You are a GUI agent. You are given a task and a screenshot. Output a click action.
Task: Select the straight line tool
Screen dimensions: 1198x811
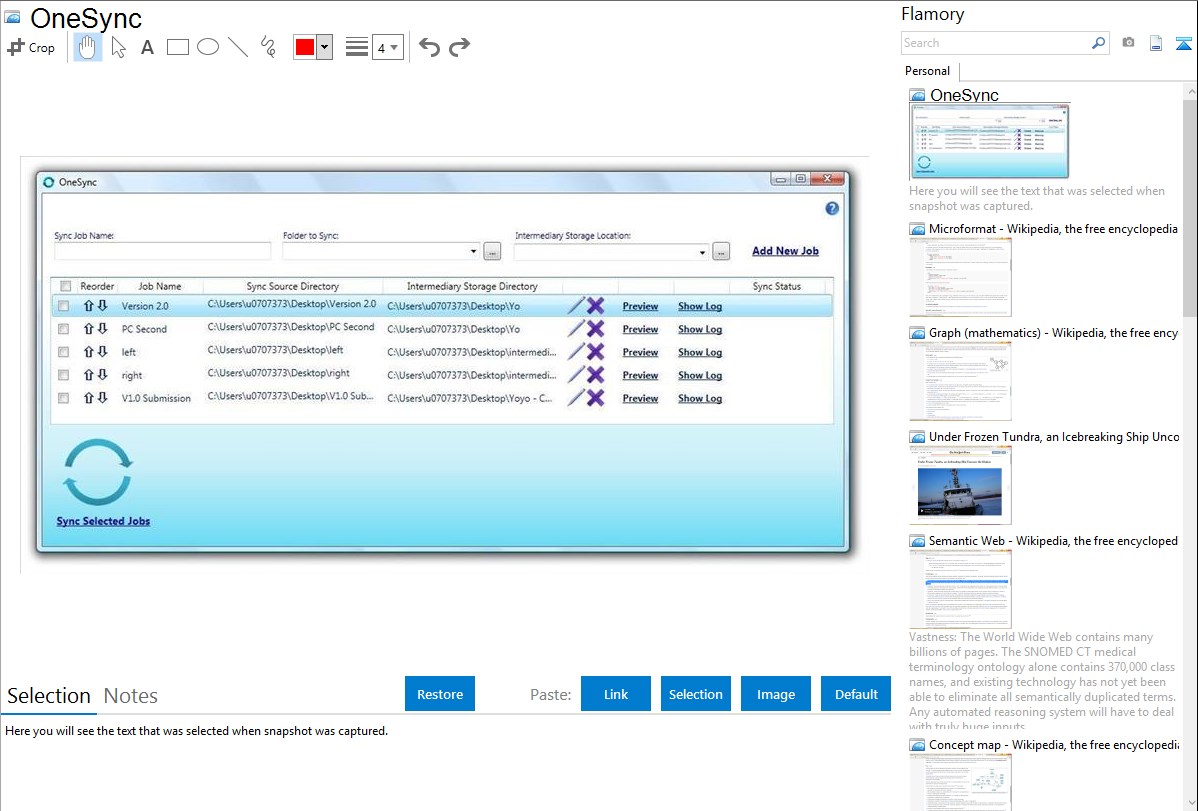point(238,47)
